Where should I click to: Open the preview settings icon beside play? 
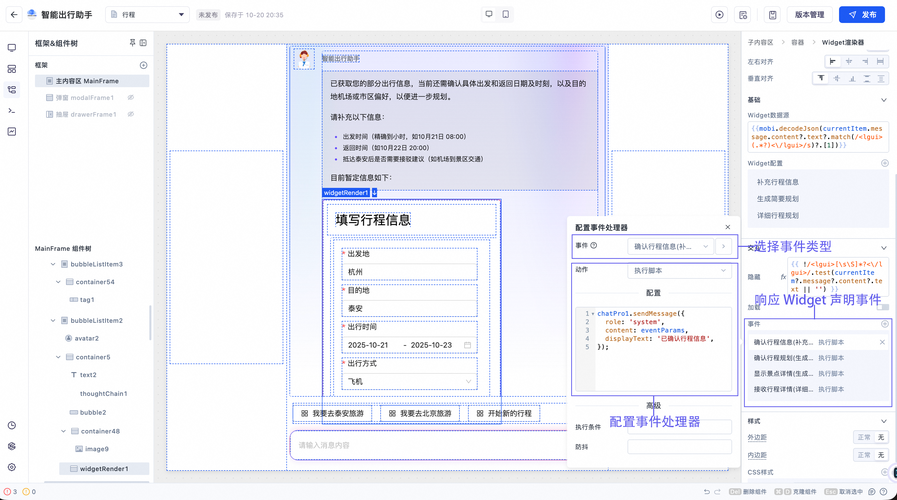[743, 15]
